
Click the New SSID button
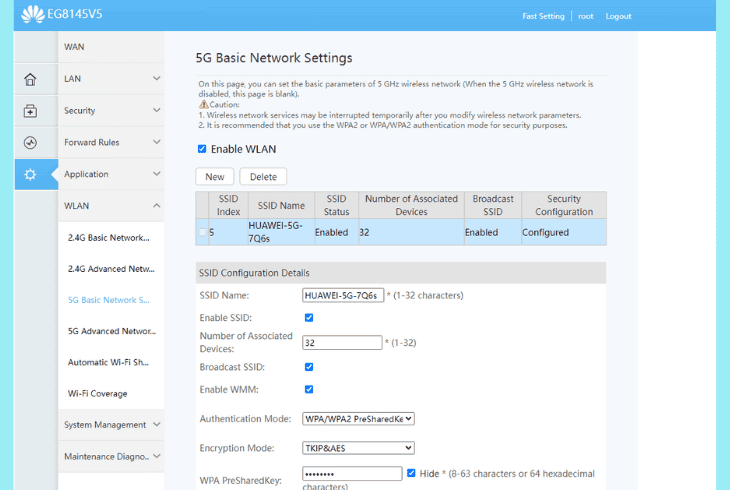215,177
